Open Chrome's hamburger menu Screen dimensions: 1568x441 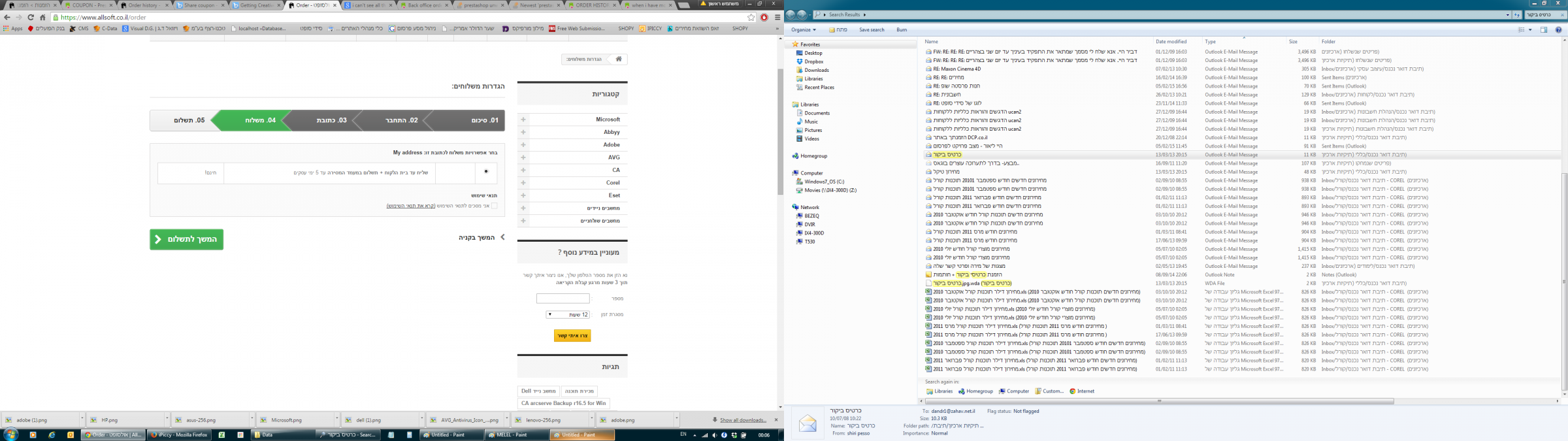click(x=777, y=18)
